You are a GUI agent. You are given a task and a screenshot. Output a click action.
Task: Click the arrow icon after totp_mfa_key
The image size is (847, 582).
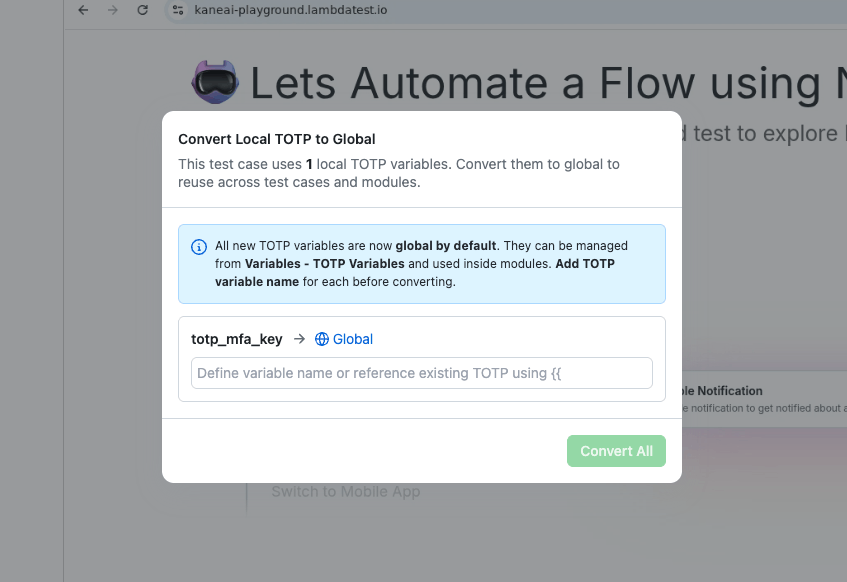297,339
